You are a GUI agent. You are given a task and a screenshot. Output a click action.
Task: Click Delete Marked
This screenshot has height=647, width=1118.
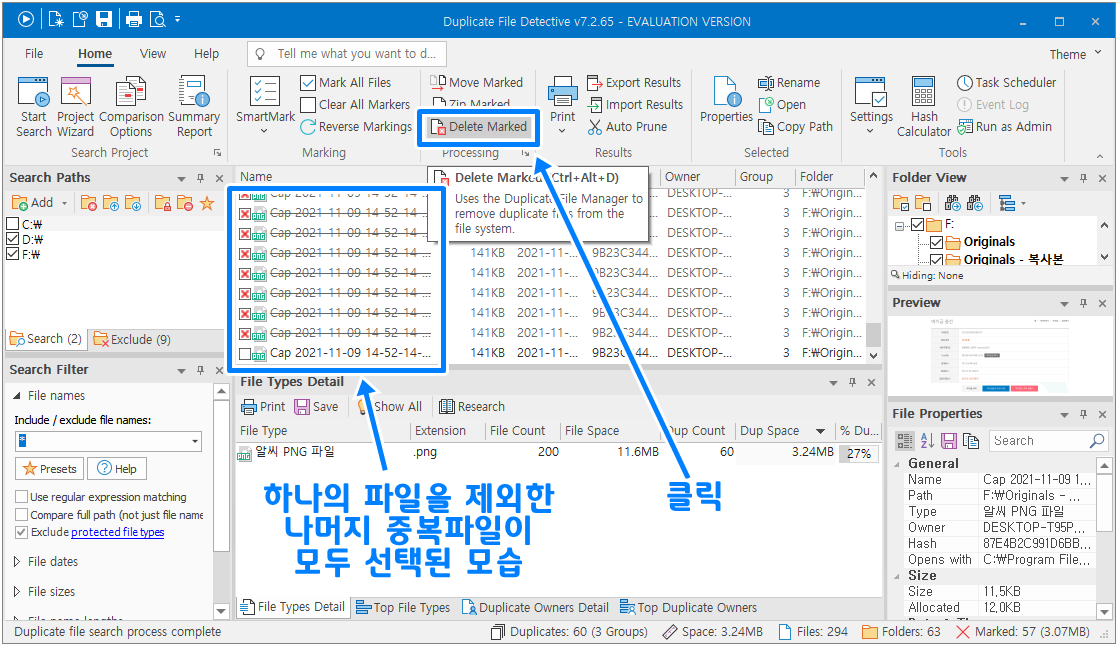478,127
